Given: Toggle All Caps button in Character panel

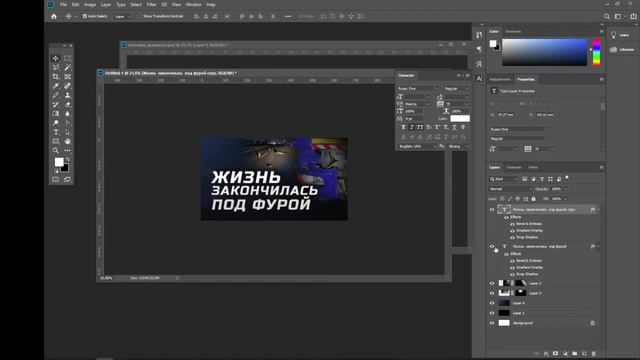Looking at the screenshot, I should [420, 127].
